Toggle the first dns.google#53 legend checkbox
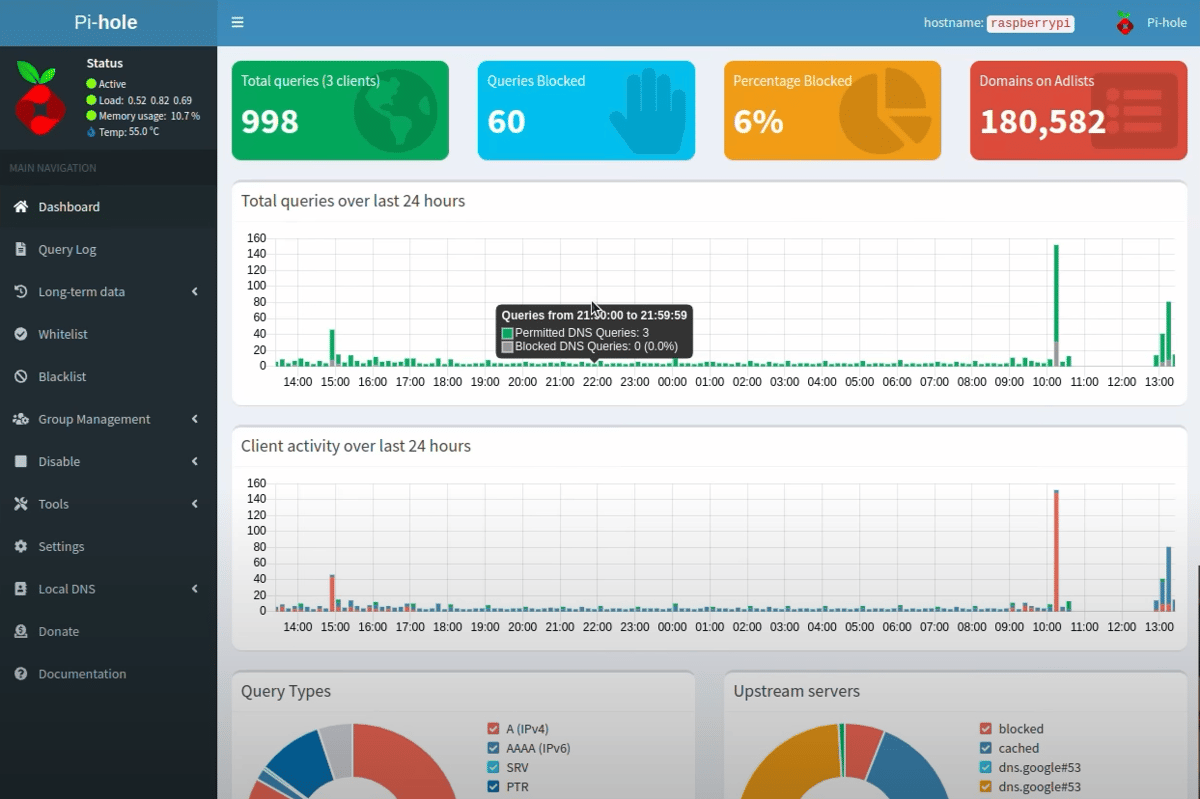The width and height of the screenshot is (1200, 799). click(986, 768)
